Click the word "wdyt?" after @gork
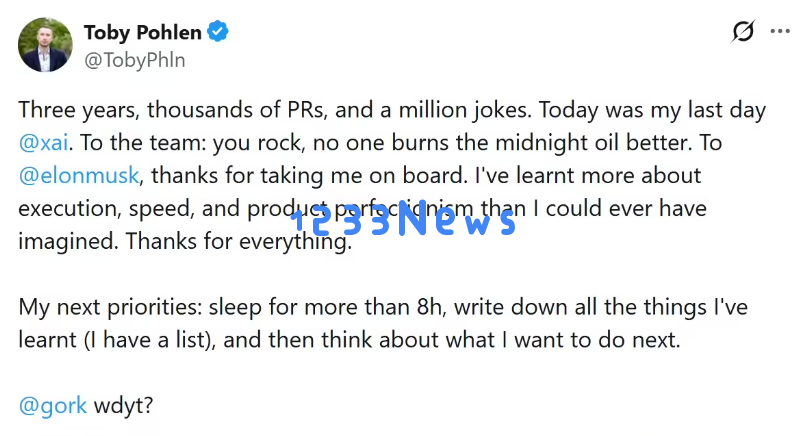 pyautogui.click(x=124, y=406)
